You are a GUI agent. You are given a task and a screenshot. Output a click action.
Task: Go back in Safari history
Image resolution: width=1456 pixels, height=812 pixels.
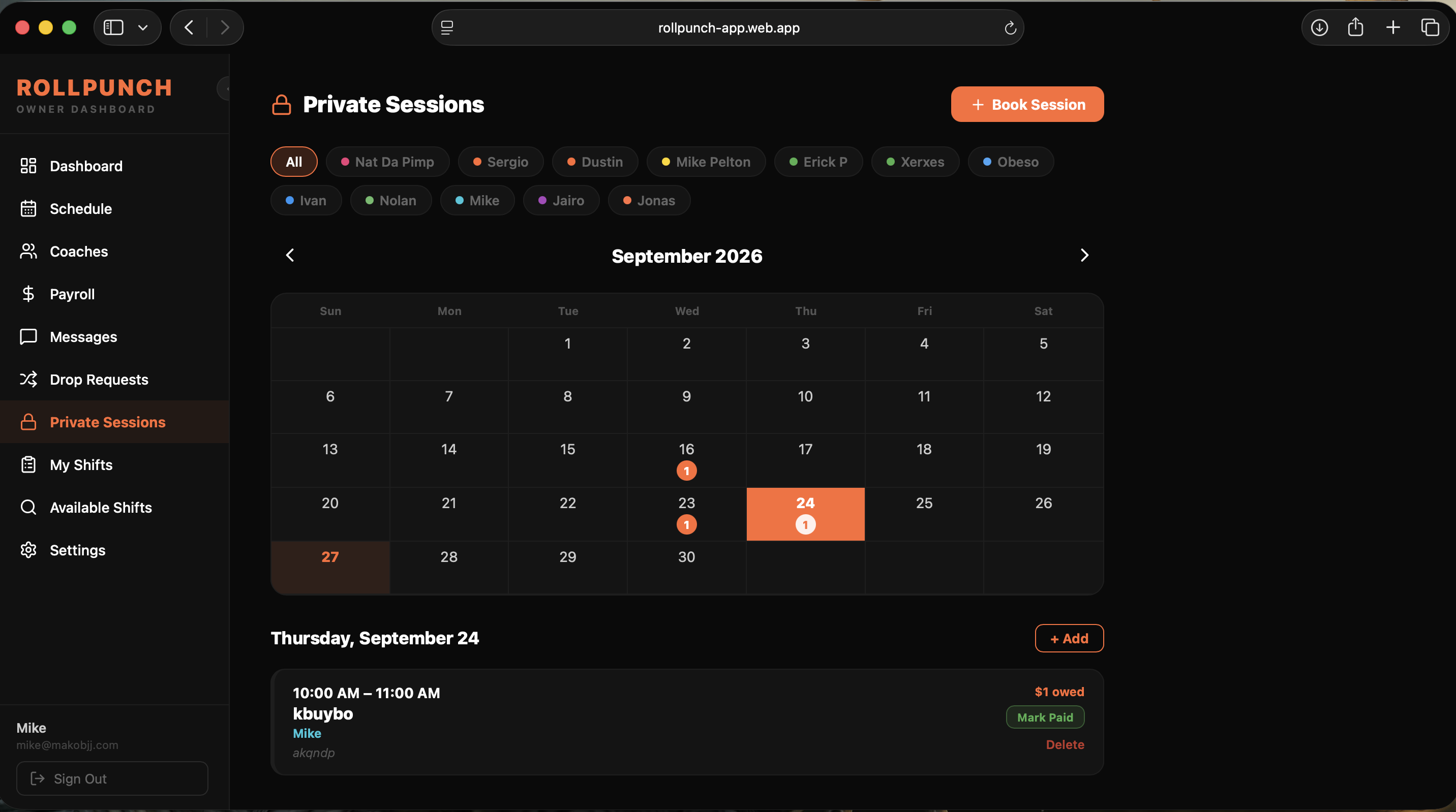click(189, 27)
